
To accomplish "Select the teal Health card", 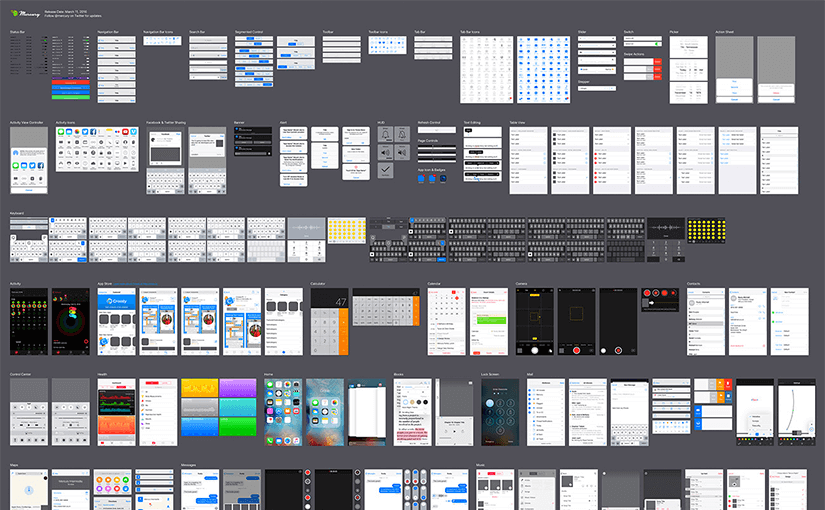I will pyautogui.click(x=238, y=407).
